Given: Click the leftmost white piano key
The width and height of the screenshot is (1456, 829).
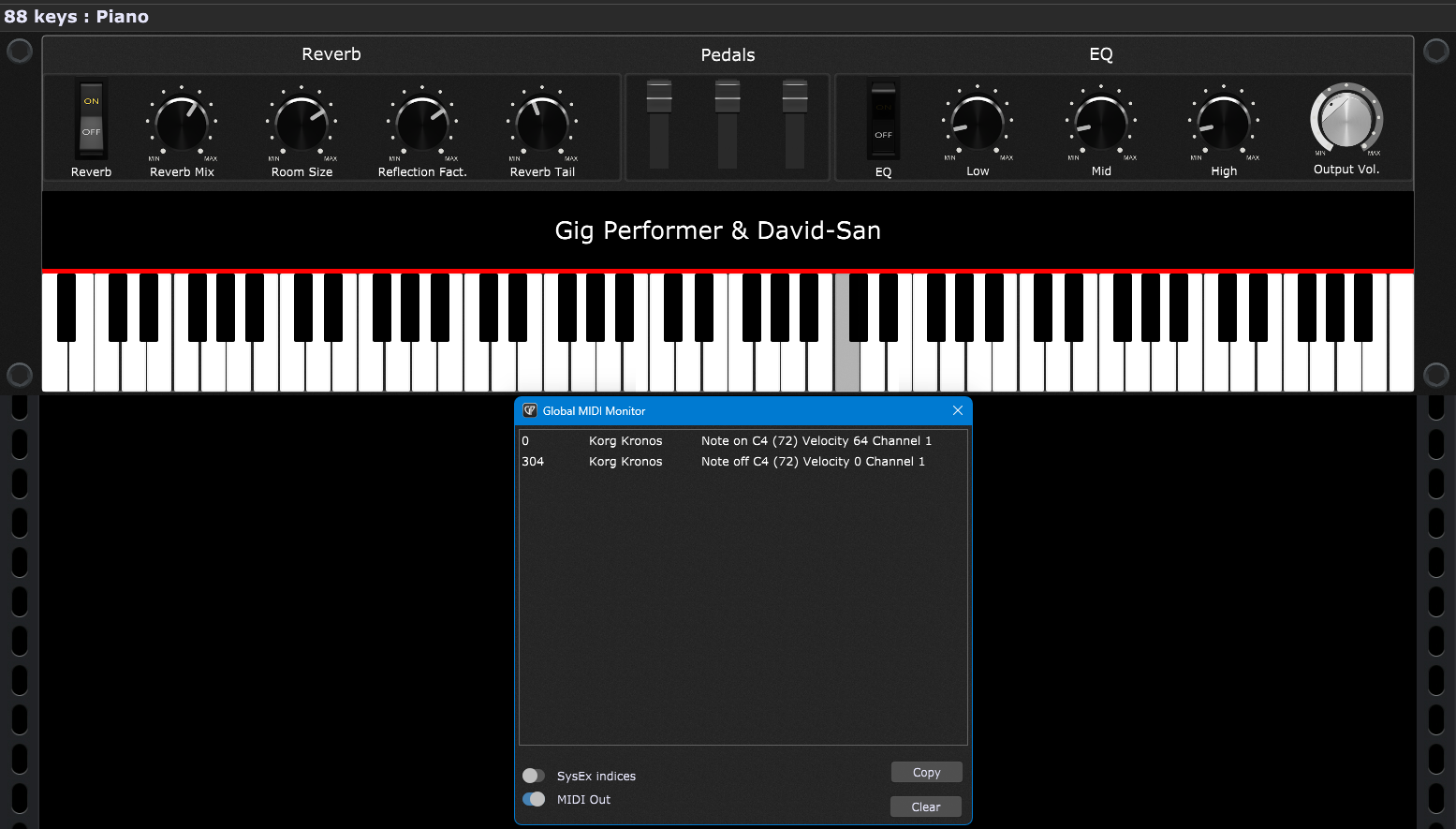Looking at the screenshot, I should coord(54,365).
